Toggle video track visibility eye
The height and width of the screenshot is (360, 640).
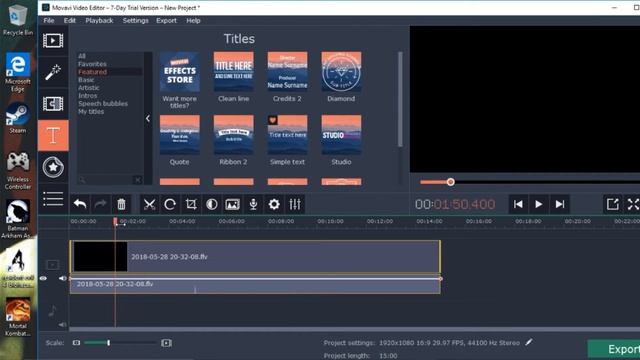(43, 278)
